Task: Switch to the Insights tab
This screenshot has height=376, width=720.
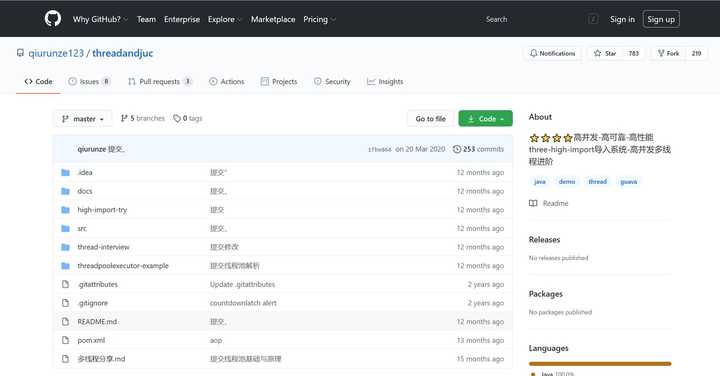Action: [x=385, y=82]
